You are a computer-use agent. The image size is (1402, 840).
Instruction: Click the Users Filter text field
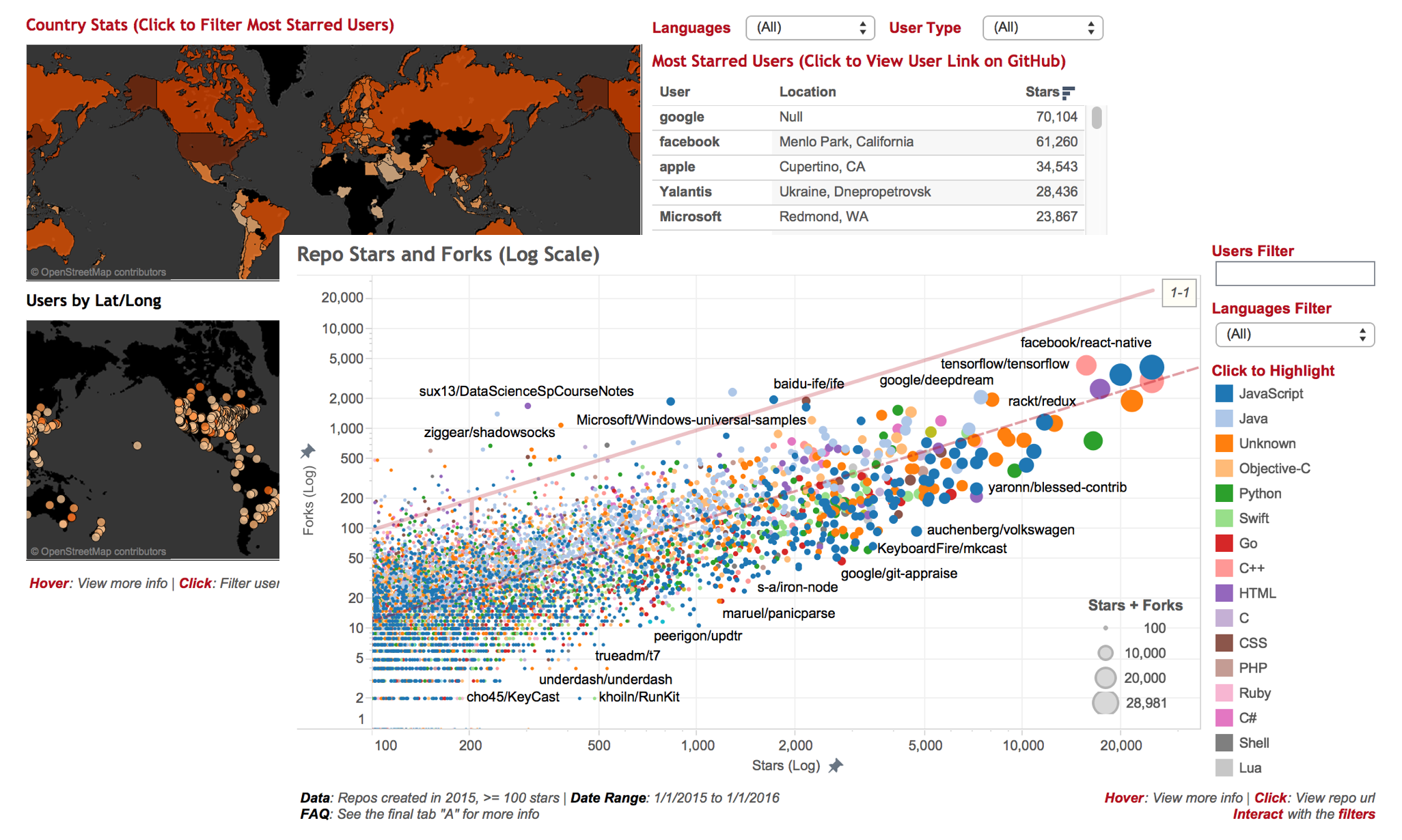1294,274
